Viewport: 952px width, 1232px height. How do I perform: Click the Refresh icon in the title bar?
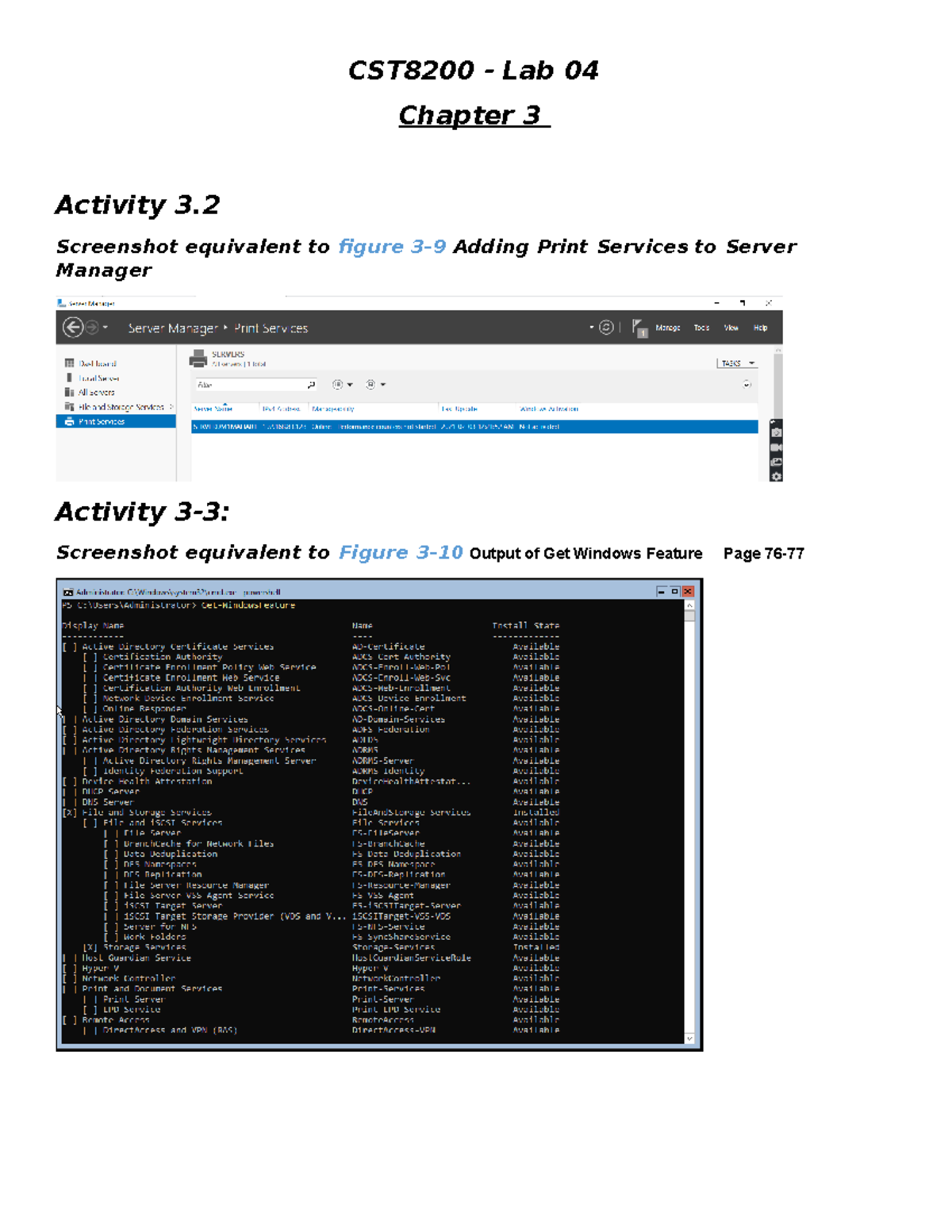pos(606,328)
